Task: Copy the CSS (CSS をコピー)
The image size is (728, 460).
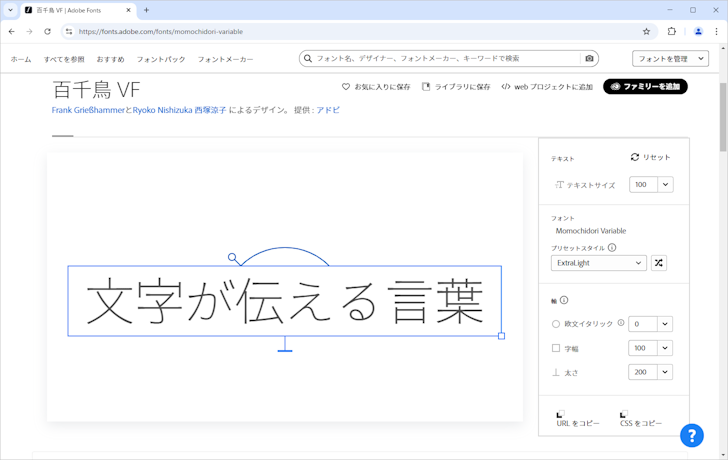Action: 641,419
